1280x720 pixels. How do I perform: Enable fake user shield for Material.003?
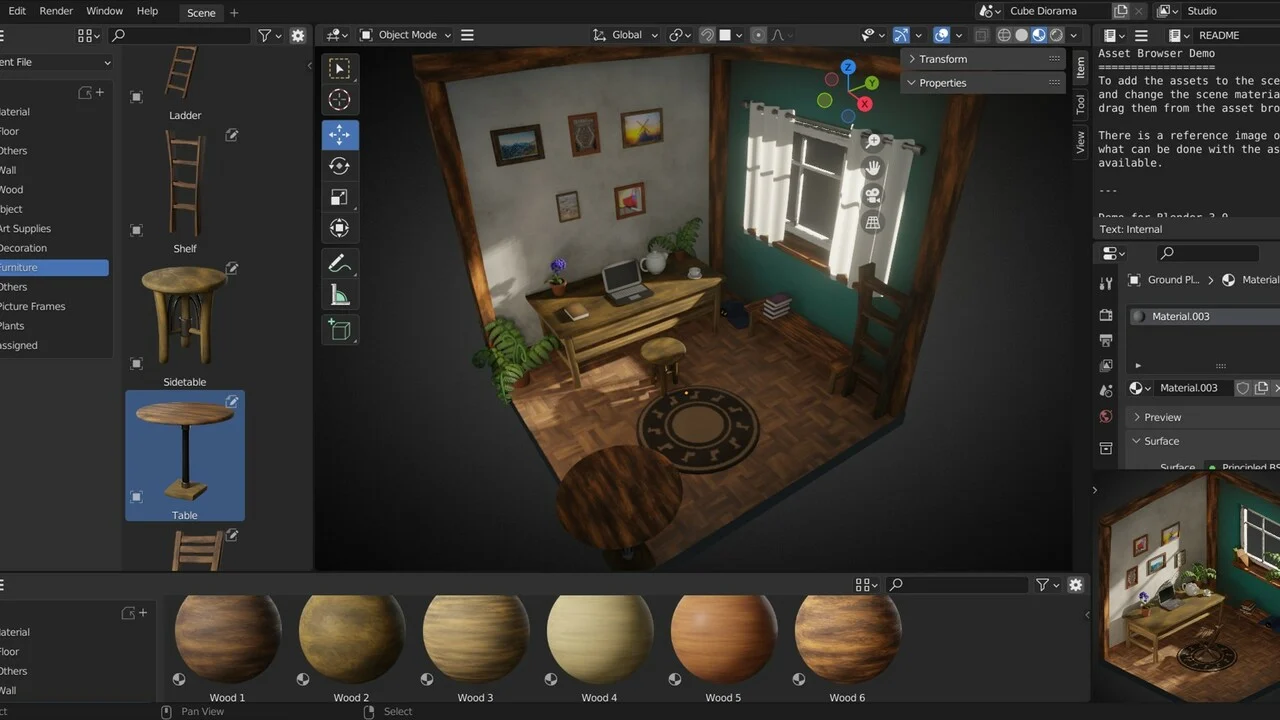click(1242, 388)
